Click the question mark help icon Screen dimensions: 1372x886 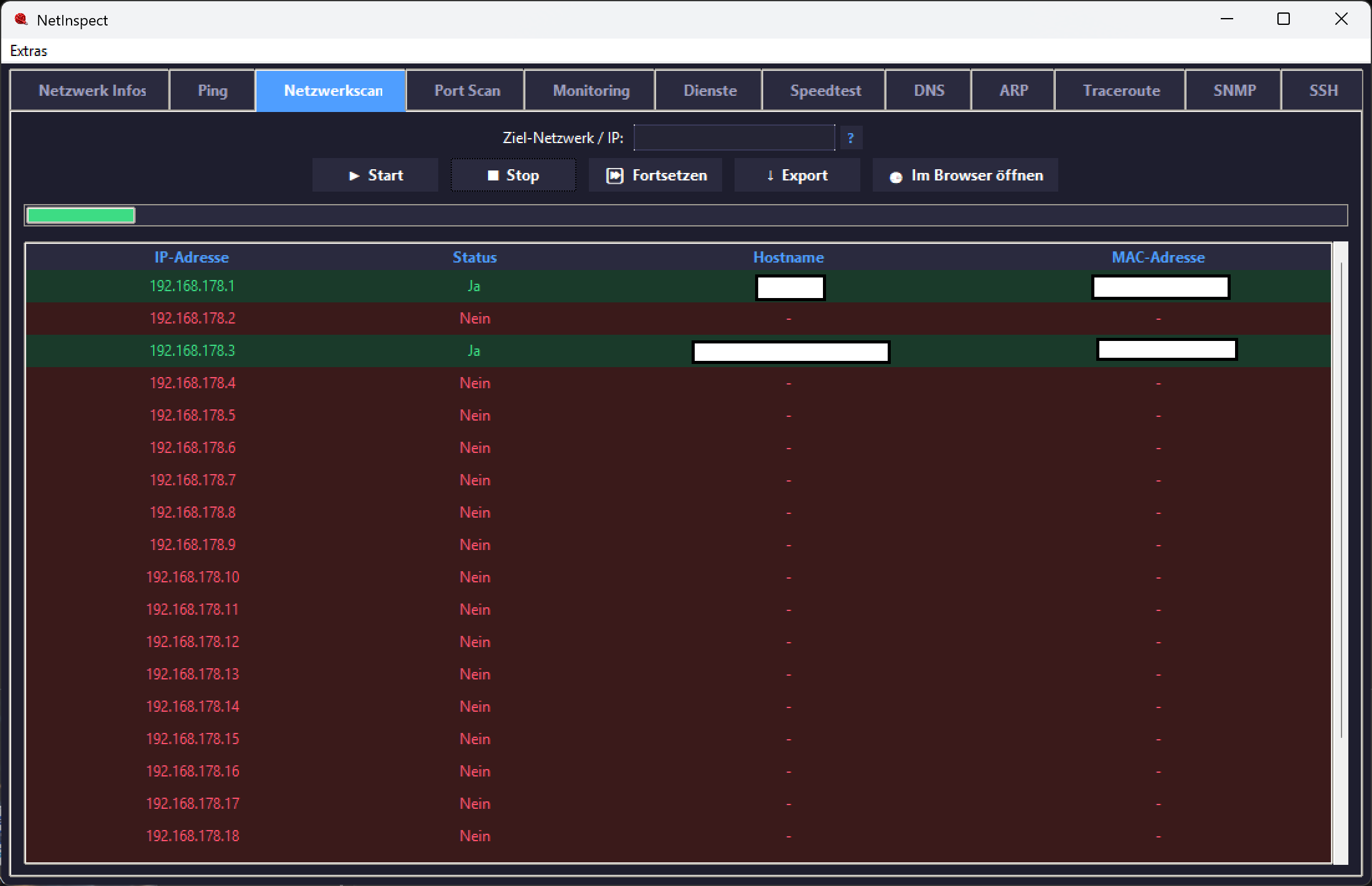pos(850,138)
